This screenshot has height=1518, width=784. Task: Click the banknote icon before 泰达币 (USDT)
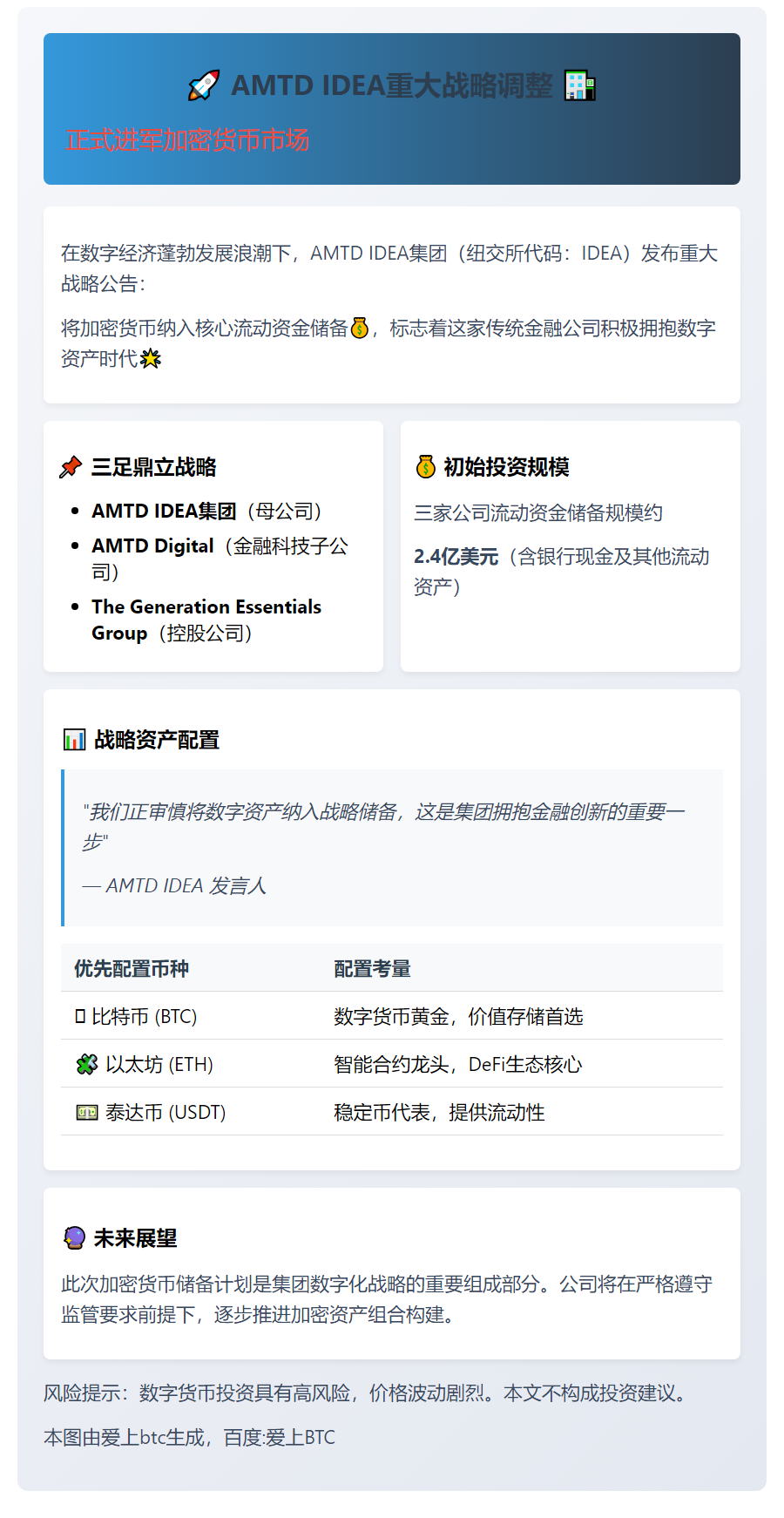(x=86, y=1112)
